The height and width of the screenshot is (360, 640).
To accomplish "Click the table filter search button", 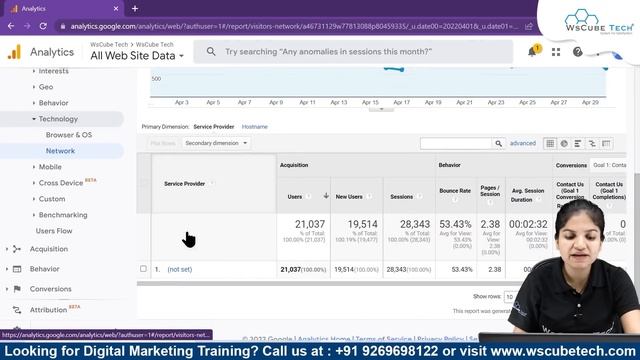I will pos(498,143).
